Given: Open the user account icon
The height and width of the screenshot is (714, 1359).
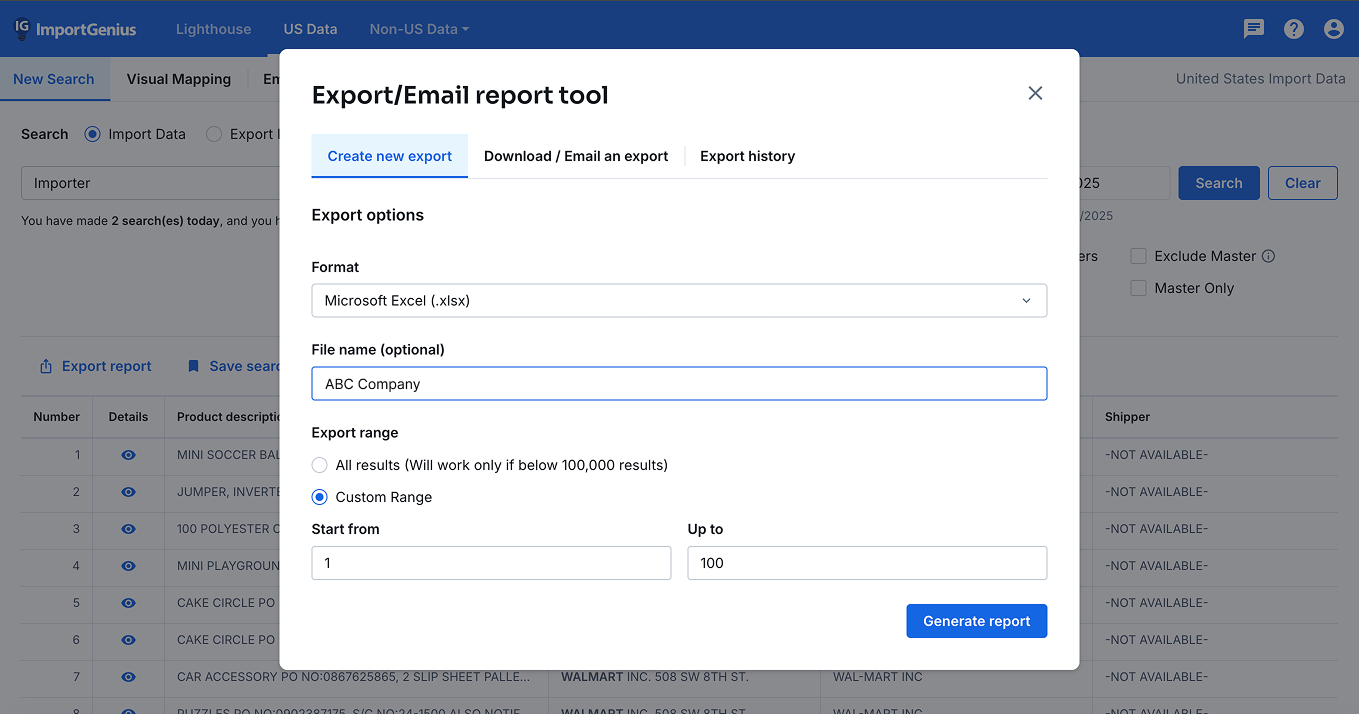Looking at the screenshot, I should (1333, 29).
